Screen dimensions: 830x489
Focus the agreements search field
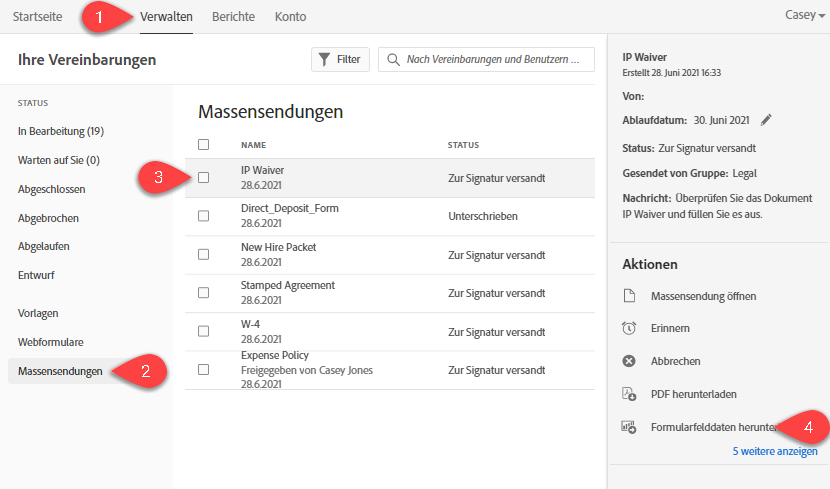point(492,60)
